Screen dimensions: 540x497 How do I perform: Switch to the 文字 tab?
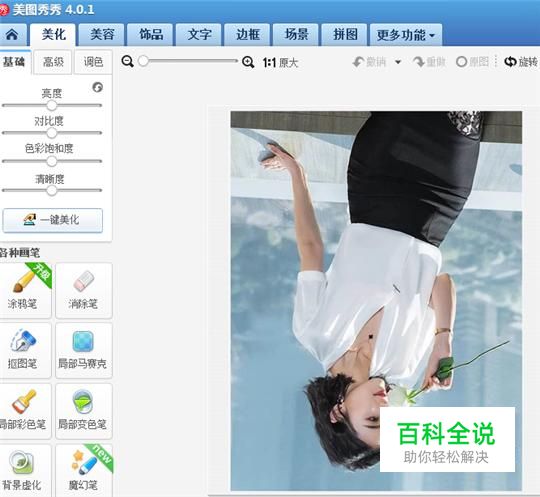click(199, 34)
